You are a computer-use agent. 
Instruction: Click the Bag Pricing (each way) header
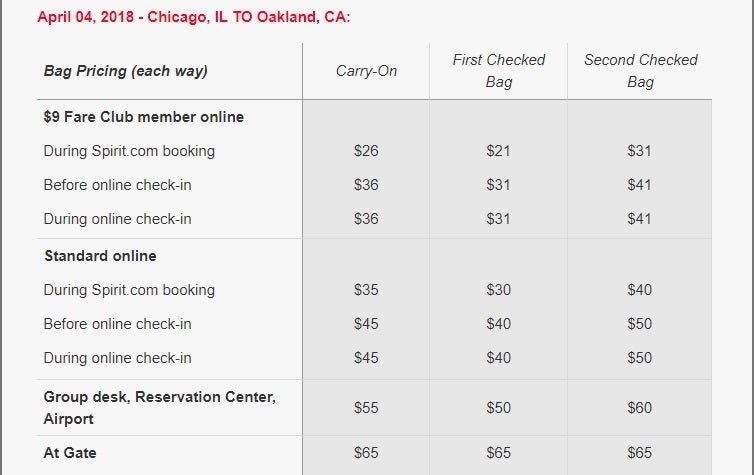tap(126, 71)
